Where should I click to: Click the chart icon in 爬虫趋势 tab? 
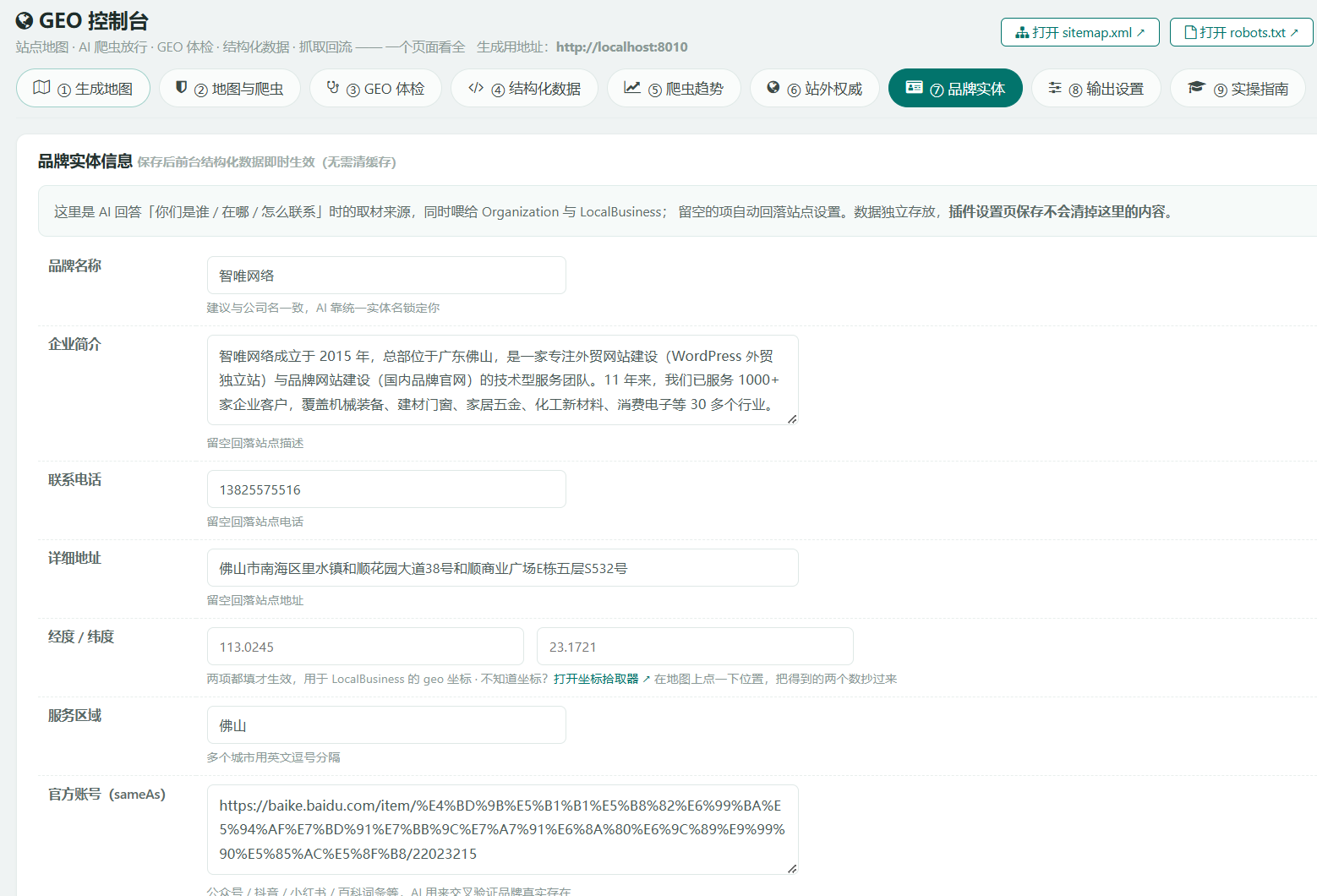pos(631,87)
